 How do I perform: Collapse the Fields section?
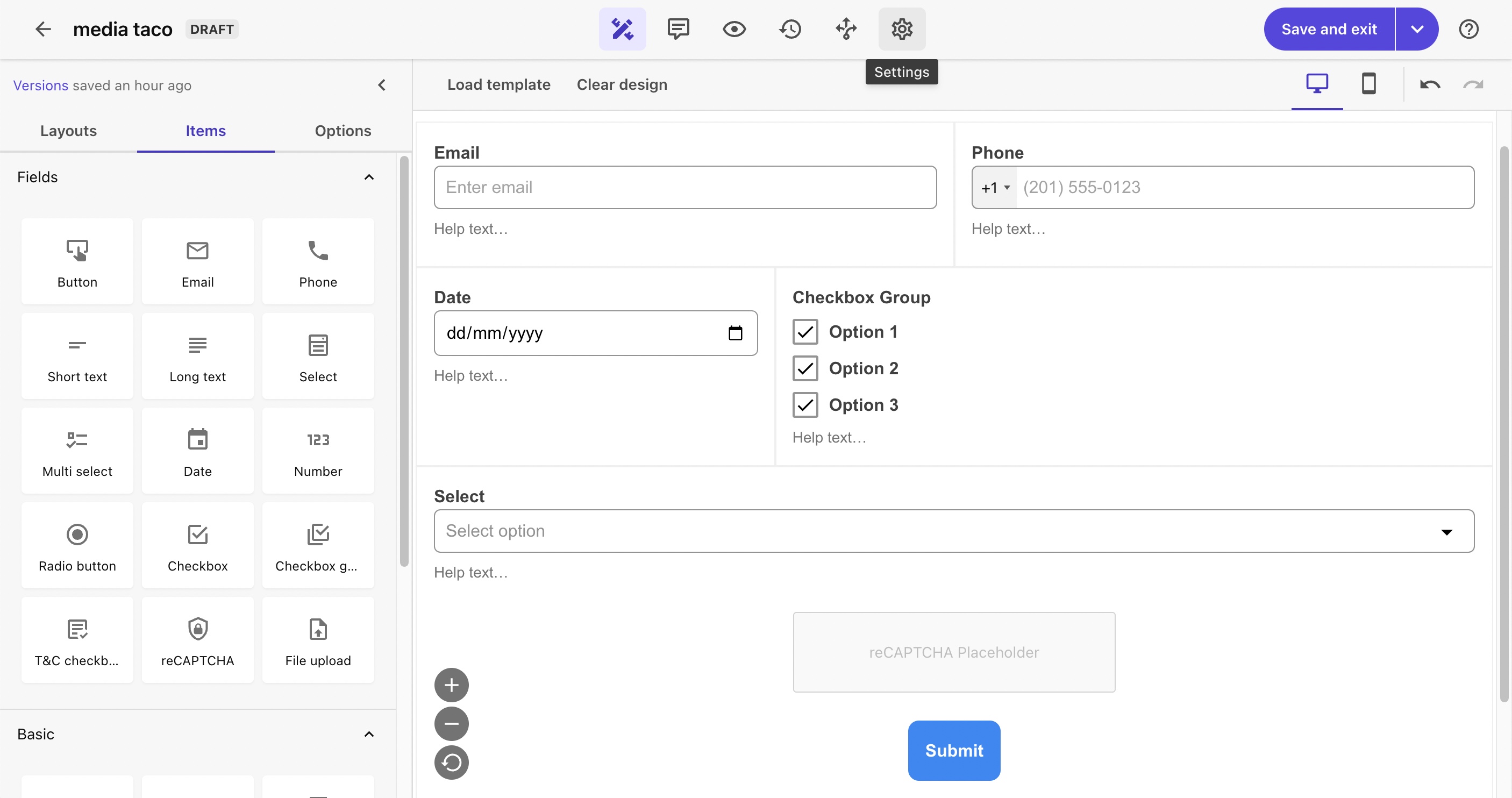(x=369, y=177)
